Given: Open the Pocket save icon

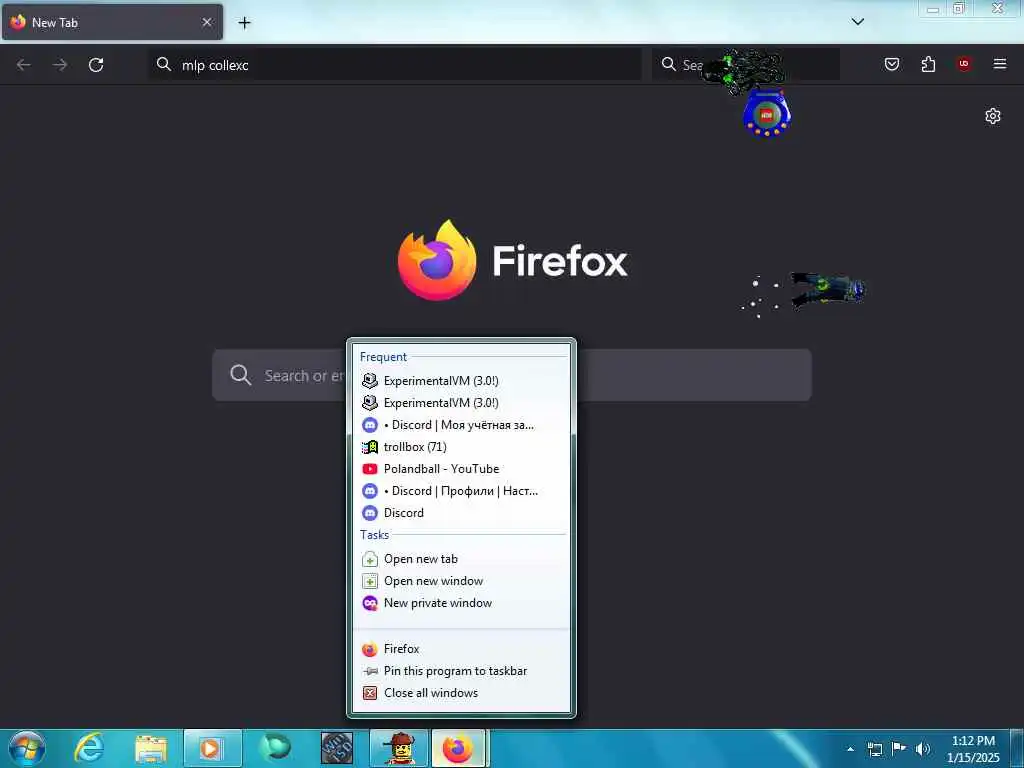Looking at the screenshot, I should [x=891, y=64].
